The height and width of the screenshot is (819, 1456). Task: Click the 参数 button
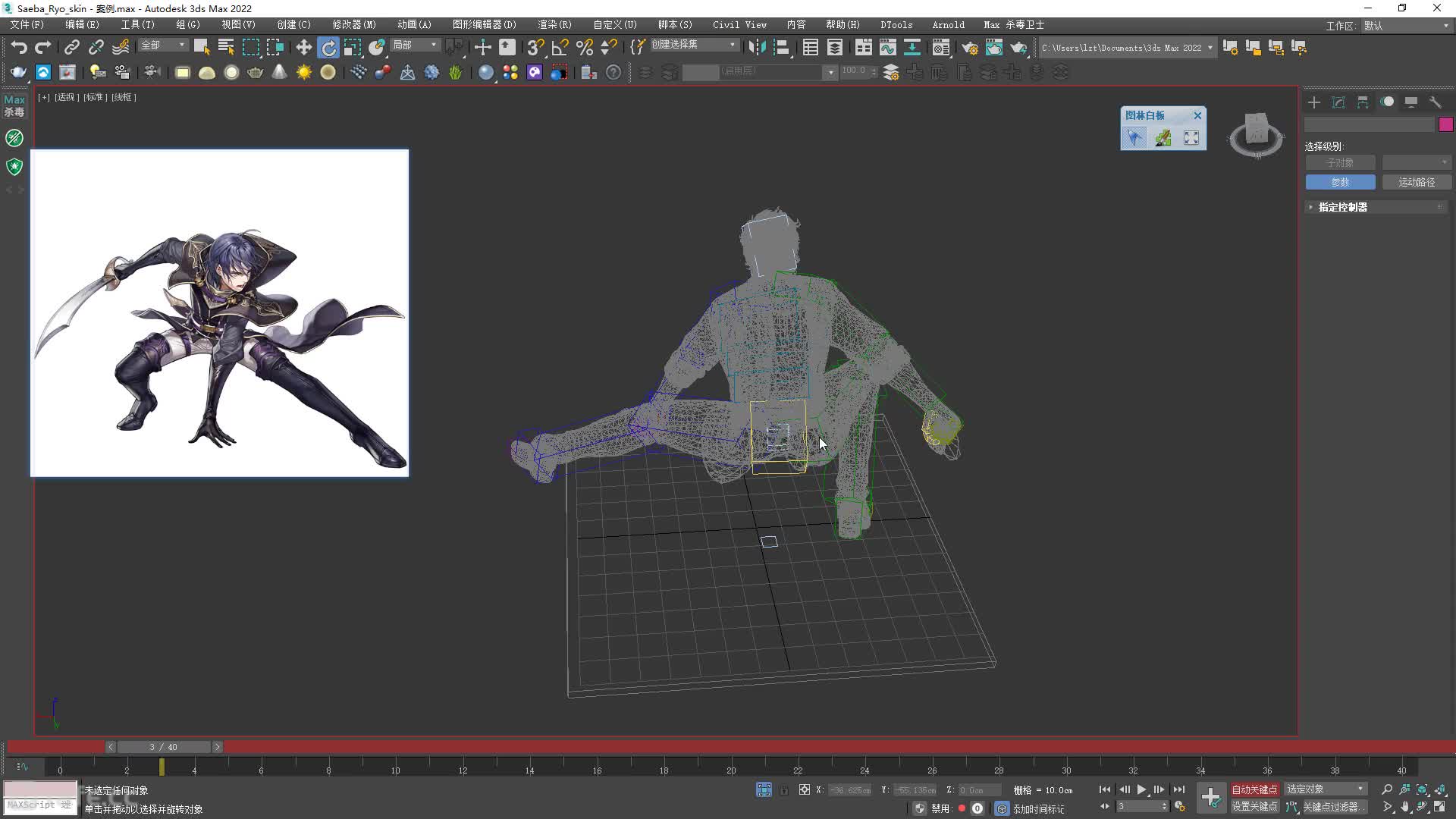click(x=1340, y=182)
